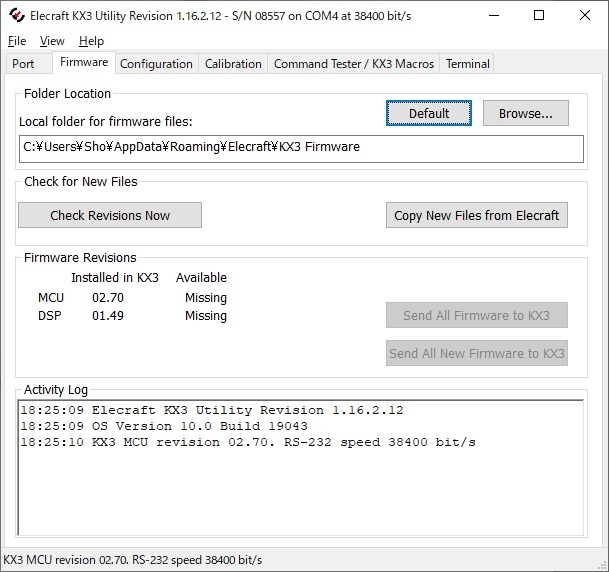Click Check Revisions Now
The width and height of the screenshot is (609, 572).
pyautogui.click(x=110, y=215)
